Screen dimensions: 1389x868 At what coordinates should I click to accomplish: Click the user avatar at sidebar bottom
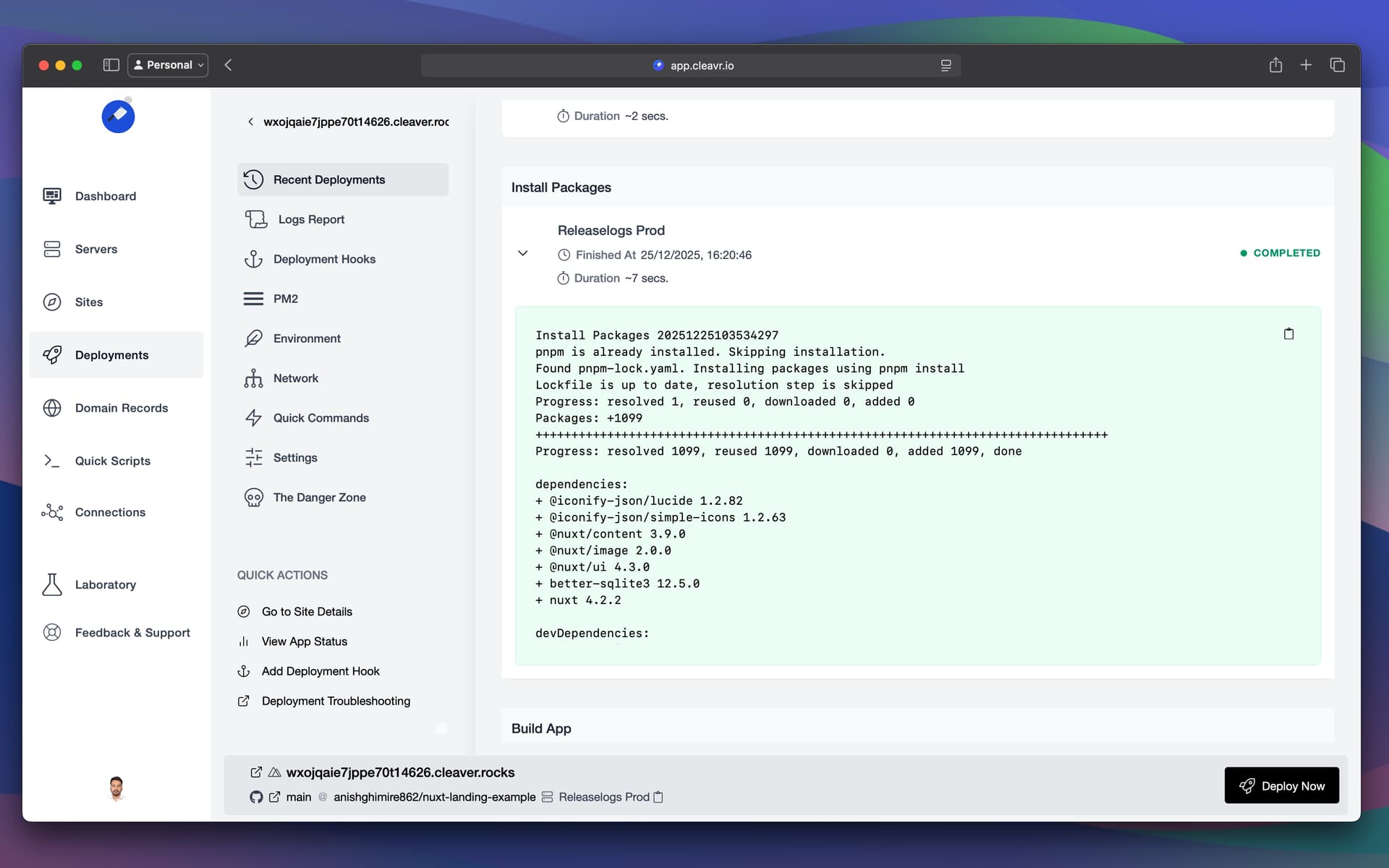(x=116, y=788)
